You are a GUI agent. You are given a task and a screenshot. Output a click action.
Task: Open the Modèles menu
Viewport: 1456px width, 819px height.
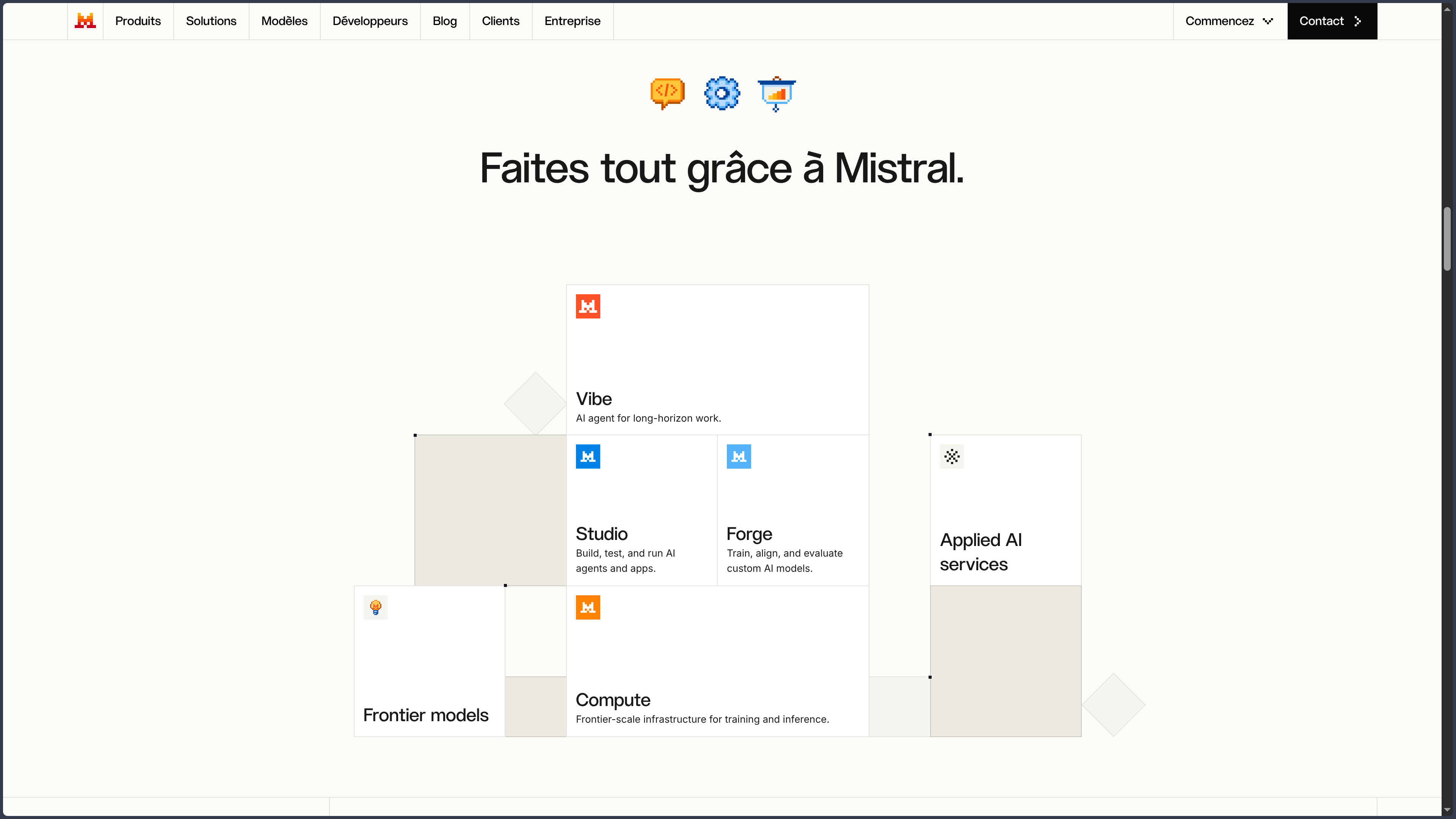coord(284,21)
